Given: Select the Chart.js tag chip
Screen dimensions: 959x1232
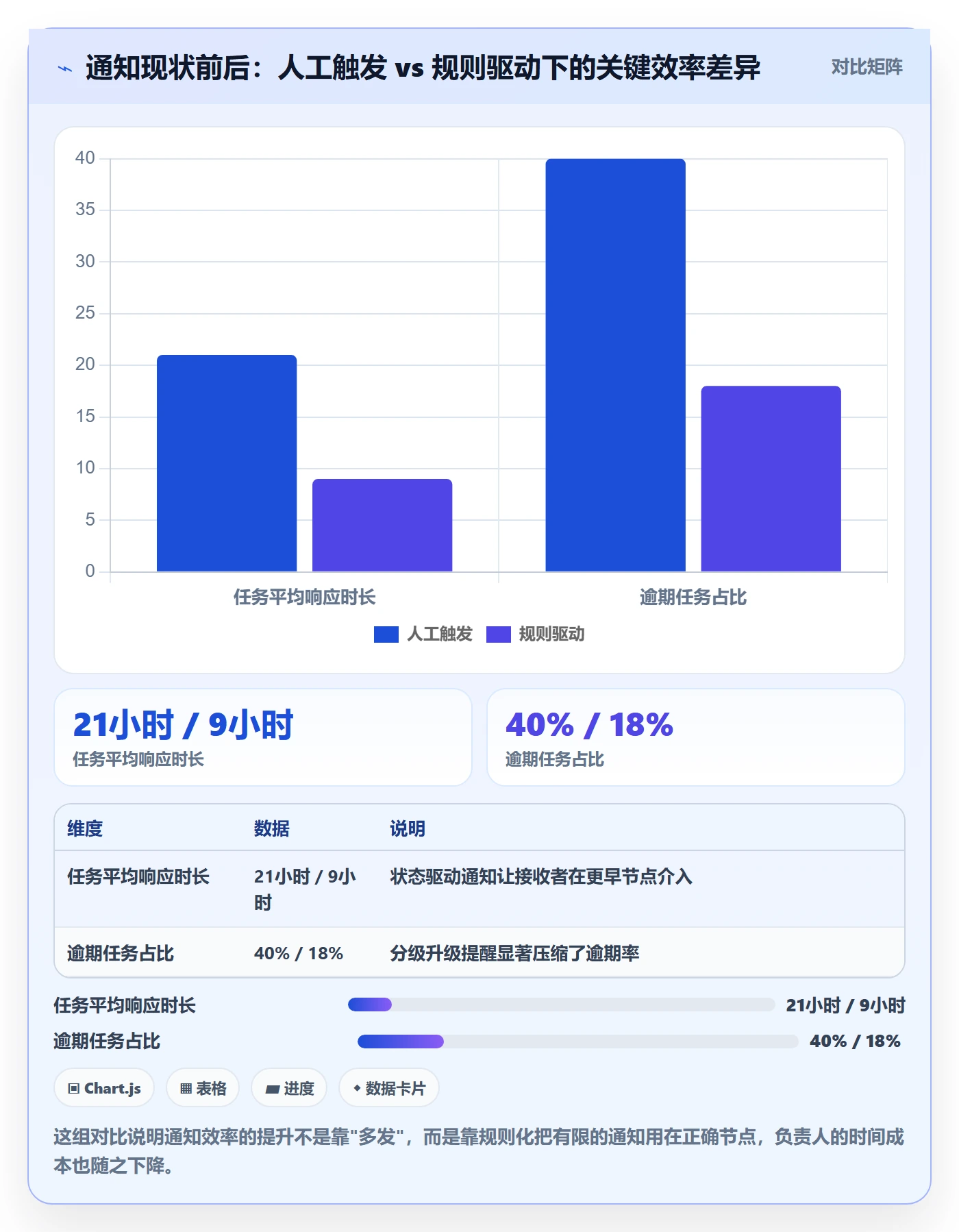Looking at the screenshot, I should [104, 1088].
